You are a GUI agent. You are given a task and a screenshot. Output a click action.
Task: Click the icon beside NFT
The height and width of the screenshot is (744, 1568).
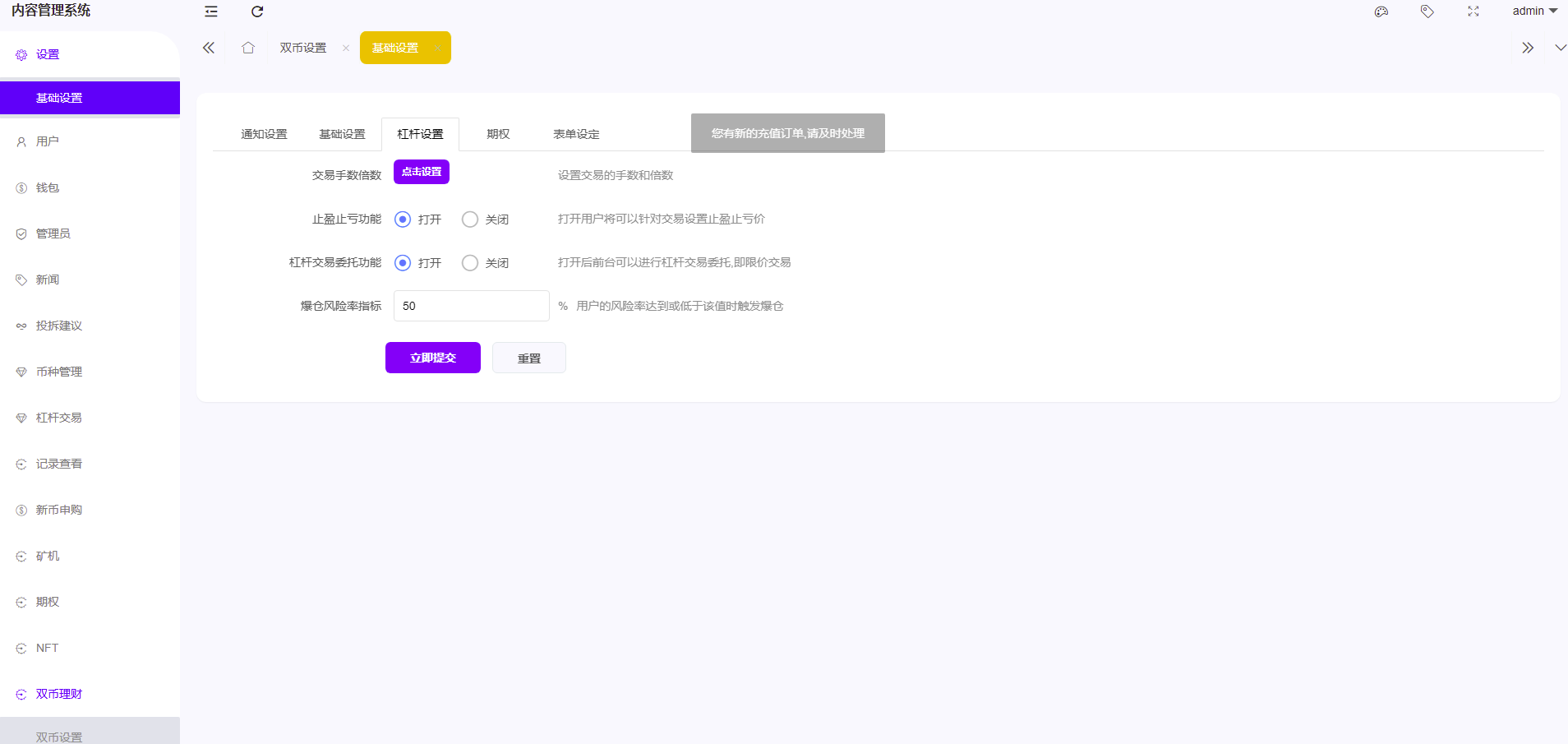tap(21, 649)
